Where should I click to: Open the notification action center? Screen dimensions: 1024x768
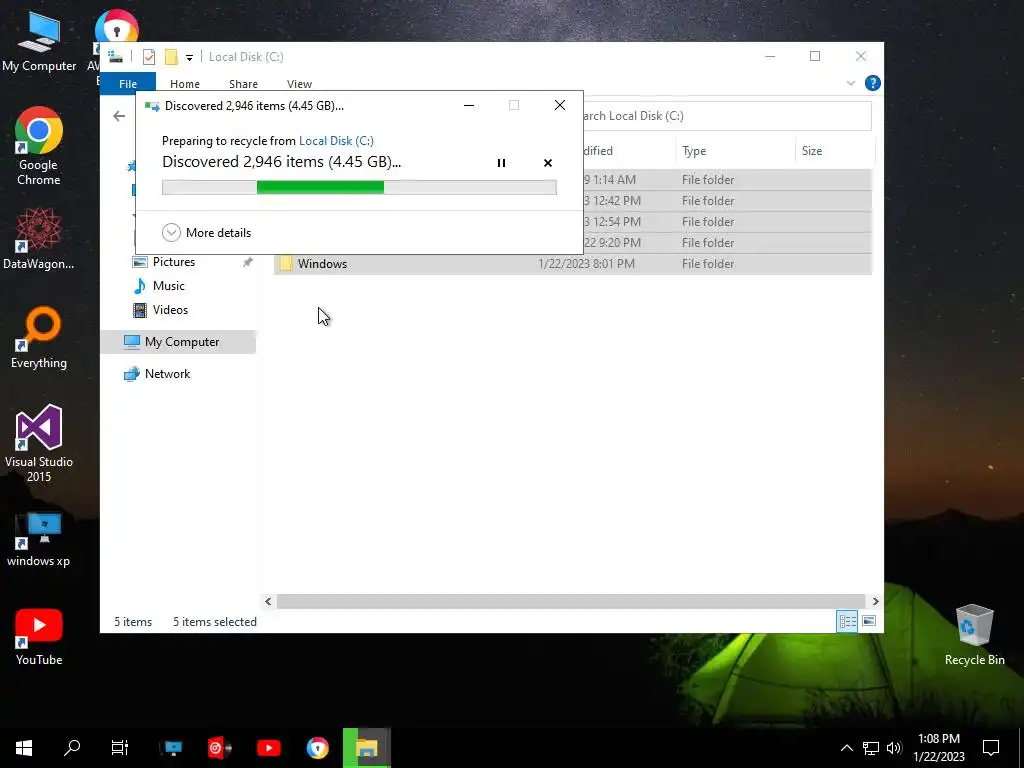[x=991, y=748]
